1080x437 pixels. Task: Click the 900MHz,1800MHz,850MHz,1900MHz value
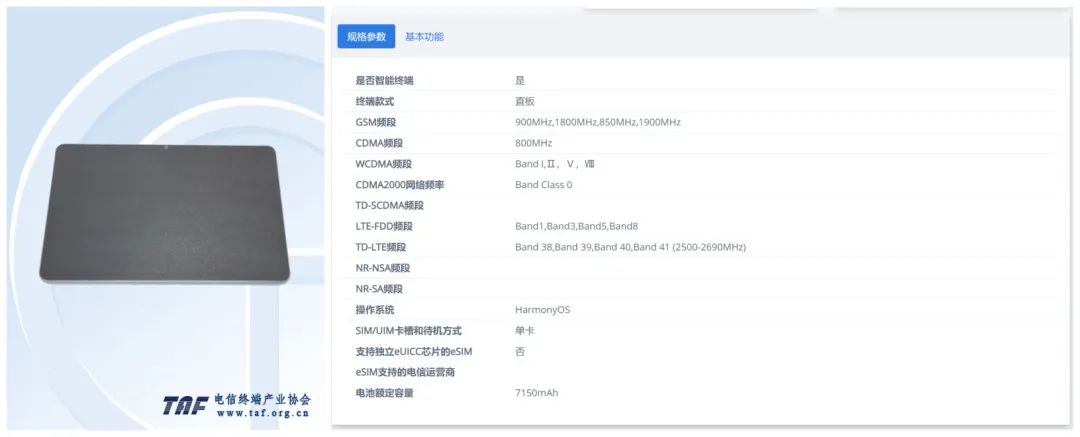click(x=598, y=122)
